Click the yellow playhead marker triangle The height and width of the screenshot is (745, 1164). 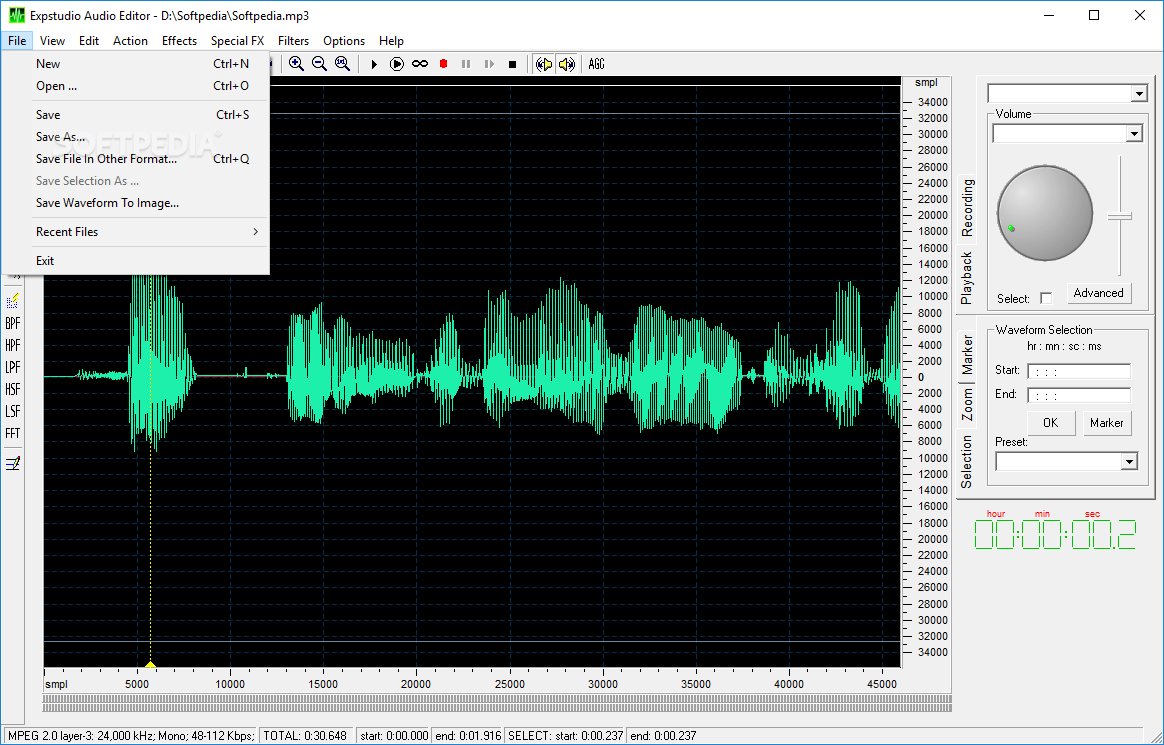tap(151, 664)
